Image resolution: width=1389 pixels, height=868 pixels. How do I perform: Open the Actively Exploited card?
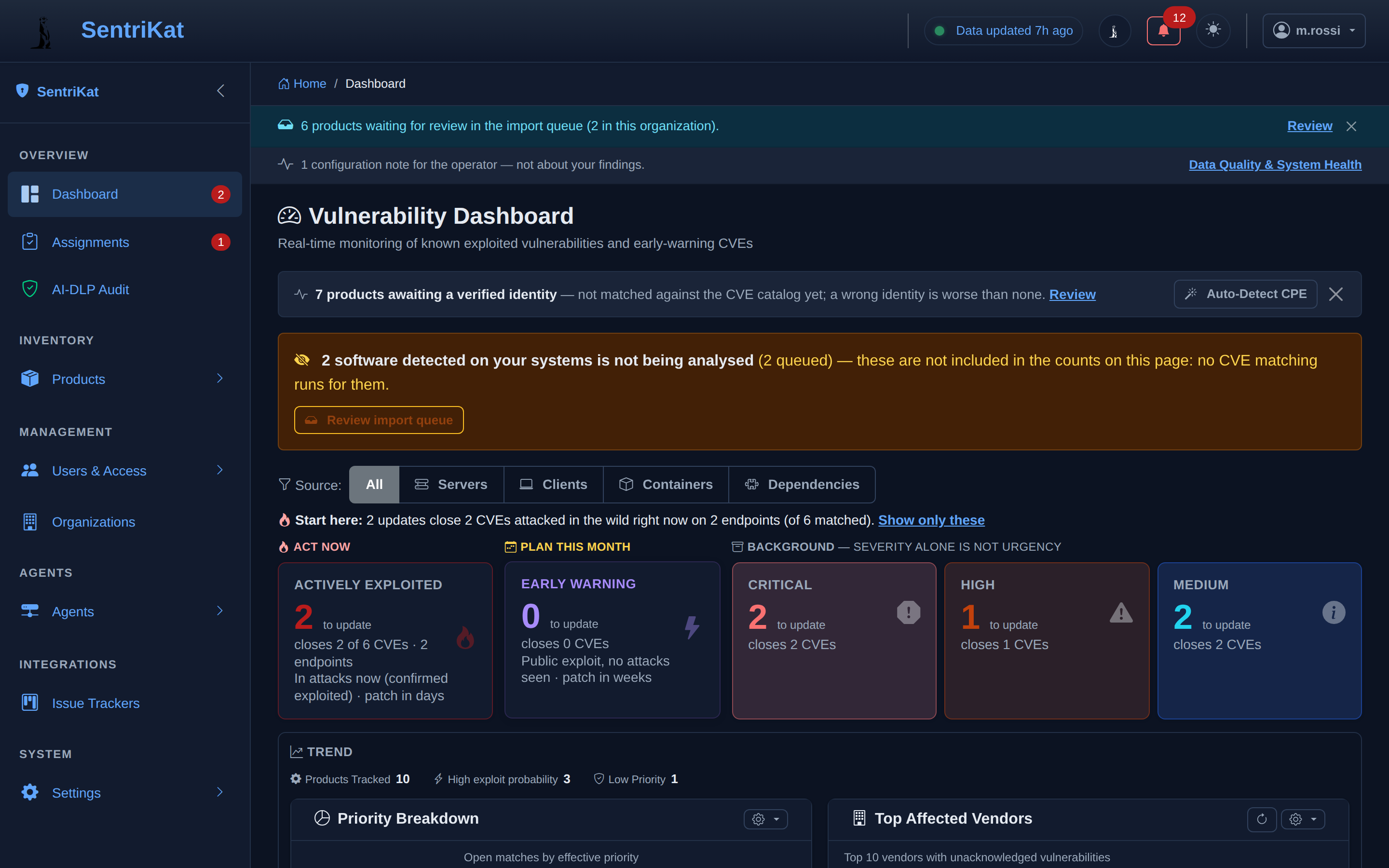tap(385, 641)
